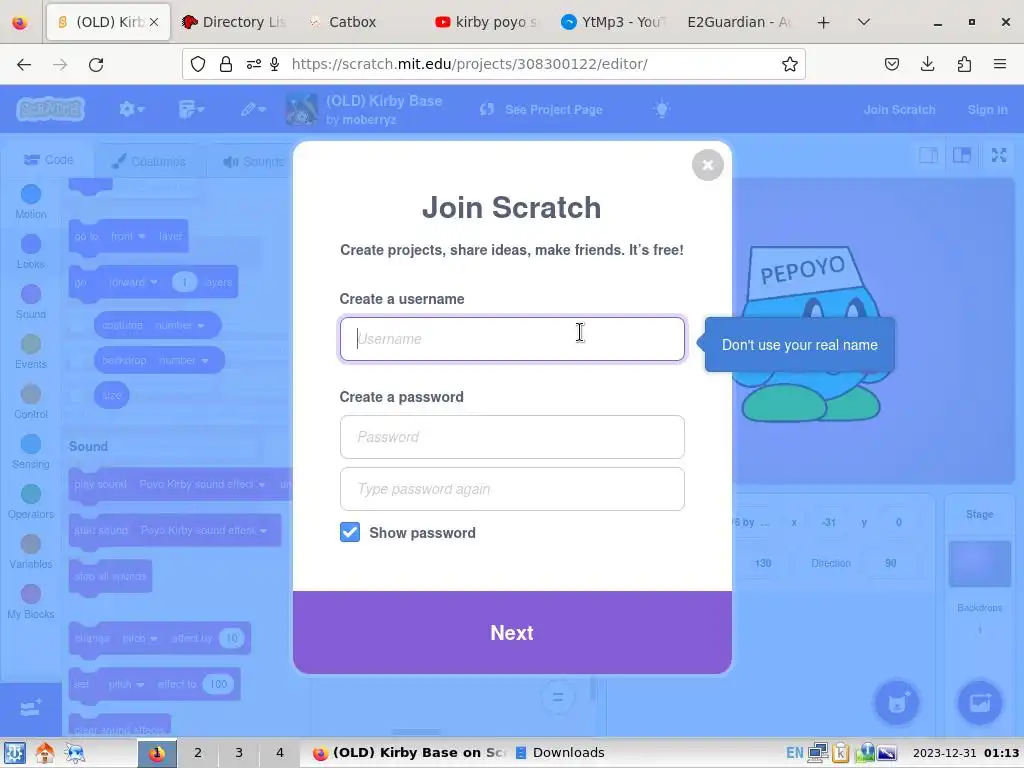Expand the list all tabs dropdown

click(x=863, y=22)
